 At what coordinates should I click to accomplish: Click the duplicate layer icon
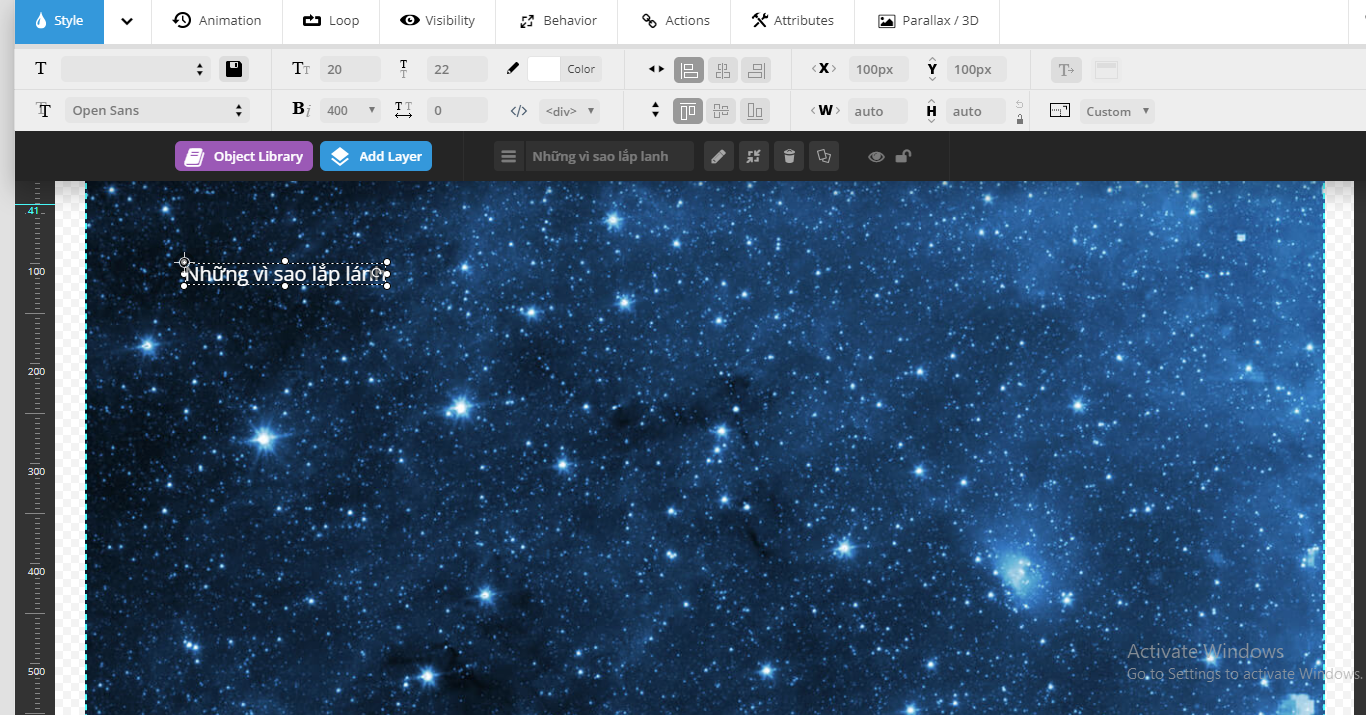tap(824, 156)
